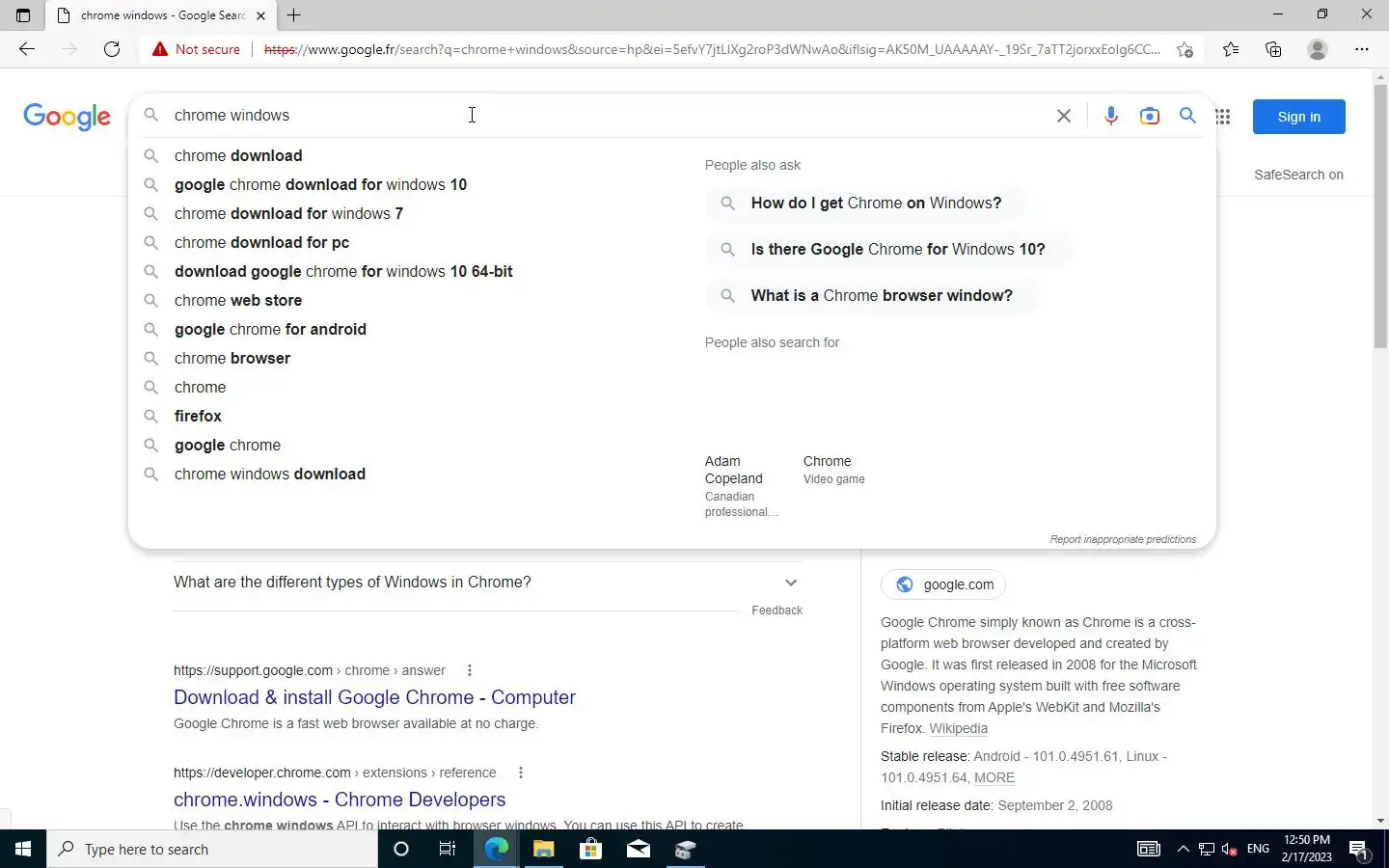
Task: Click 'How do I get Chrome on Windows?'
Action: [864, 203]
